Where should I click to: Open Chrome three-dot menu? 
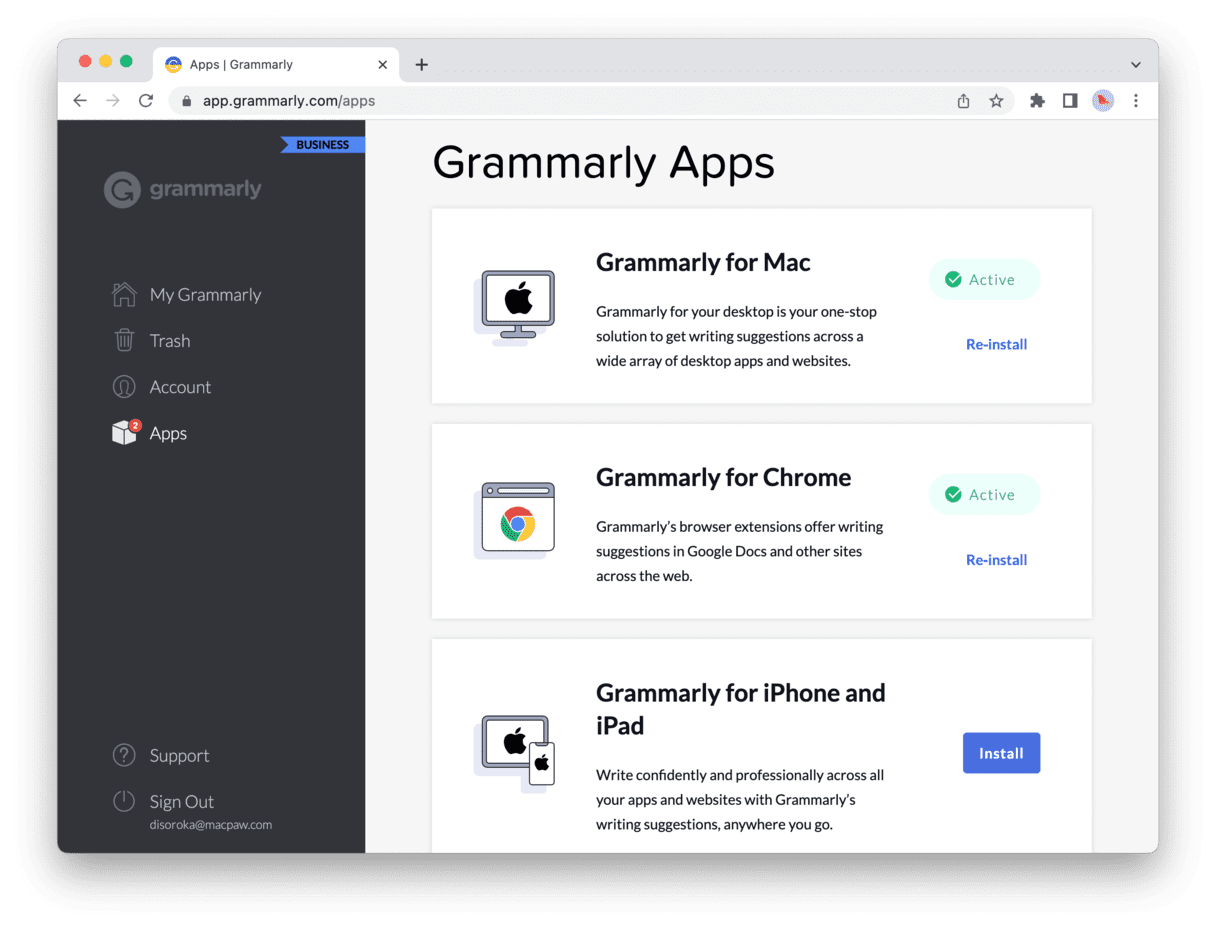point(1136,101)
